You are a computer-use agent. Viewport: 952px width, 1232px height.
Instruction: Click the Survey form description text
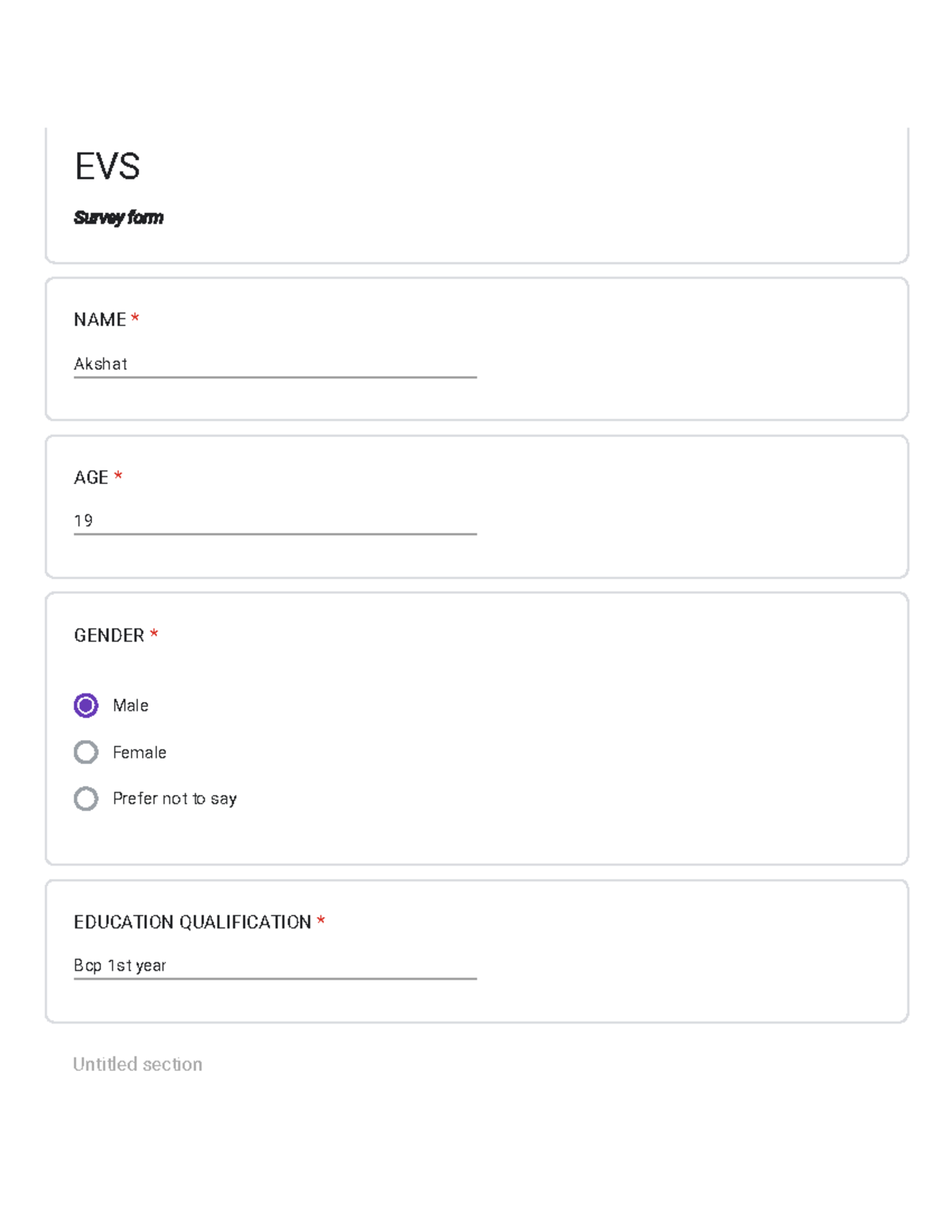click(x=118, y=217)
